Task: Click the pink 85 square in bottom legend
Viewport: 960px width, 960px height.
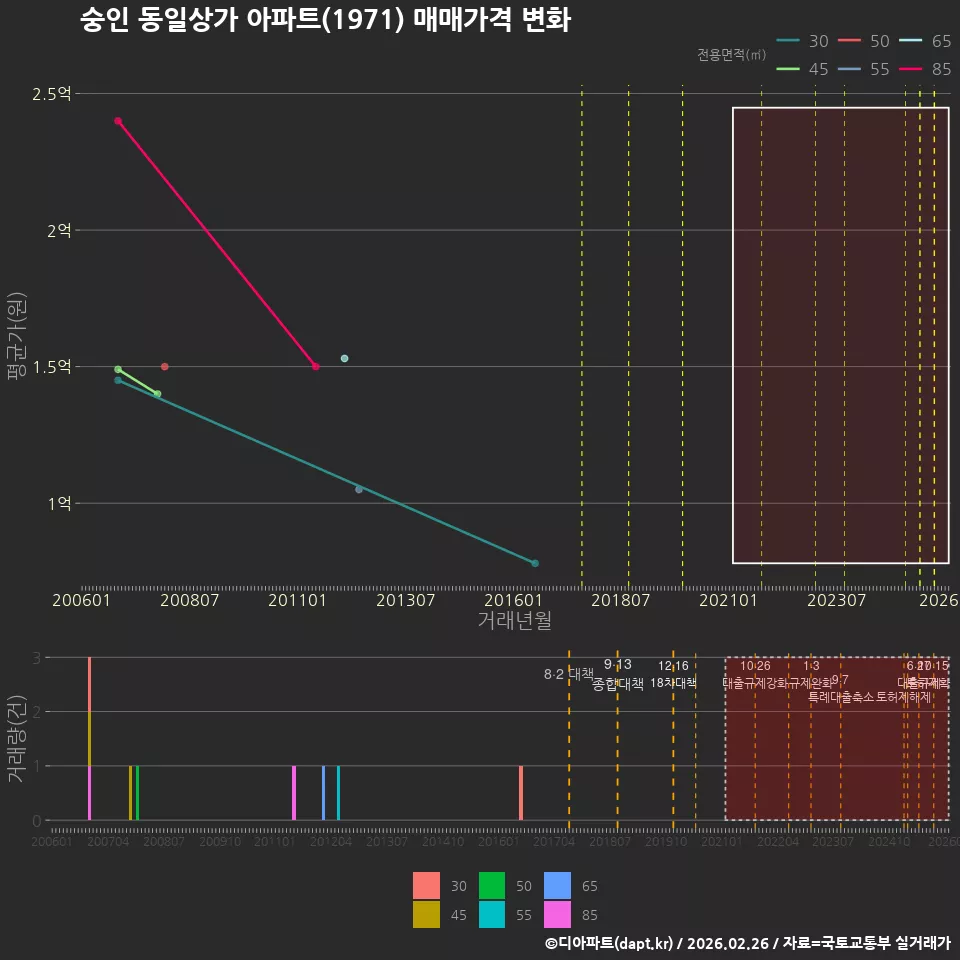Action: [x=557, y=914]
